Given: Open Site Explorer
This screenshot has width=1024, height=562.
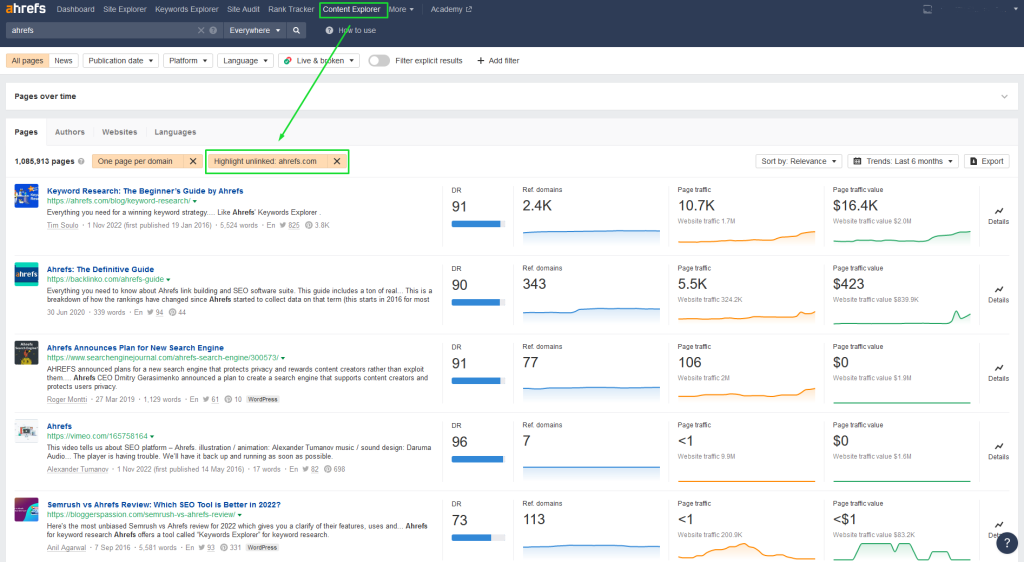Looking at the screenshot, I should 125,9.
